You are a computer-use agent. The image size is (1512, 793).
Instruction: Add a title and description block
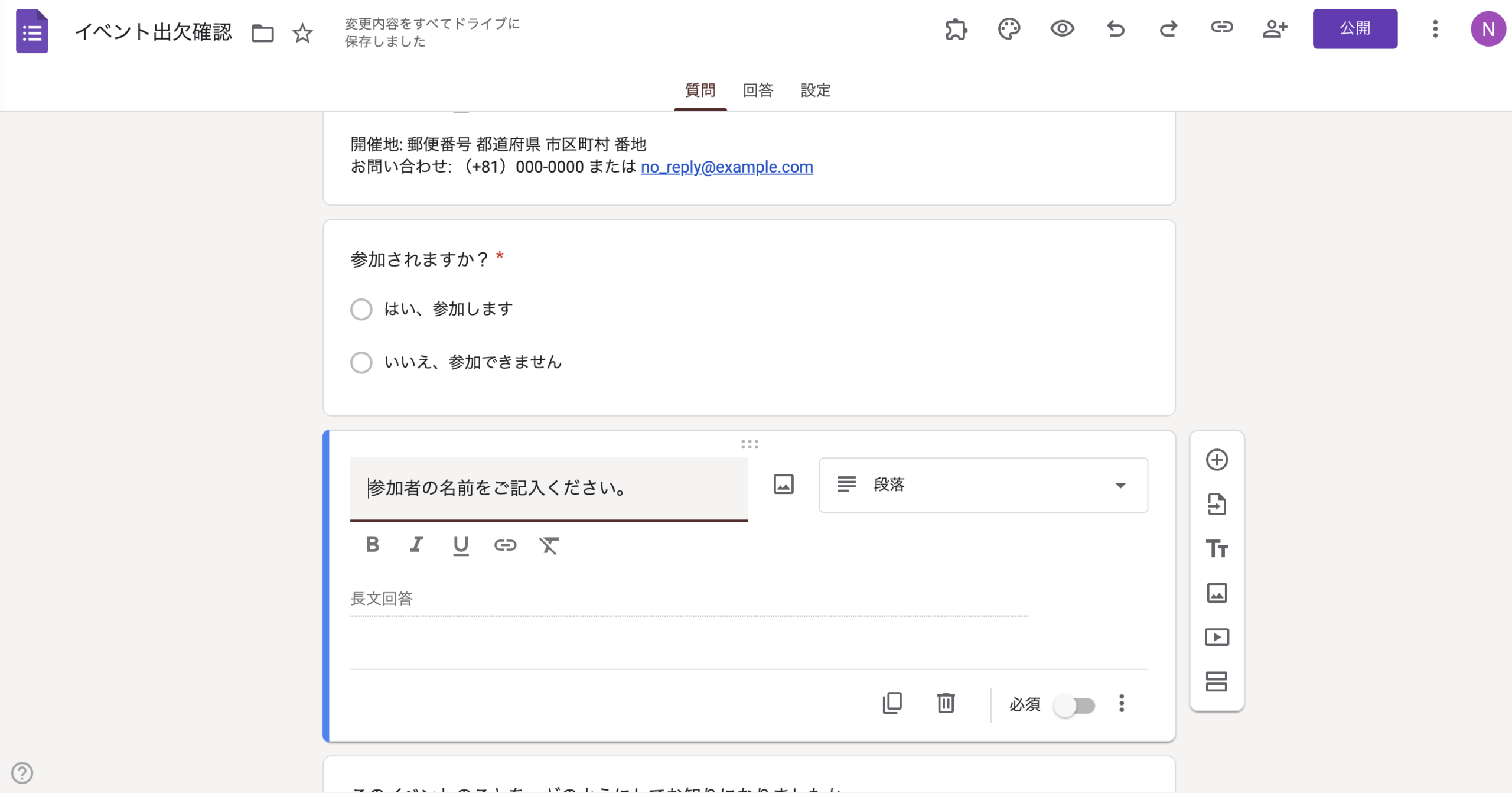click(1217, 548)
